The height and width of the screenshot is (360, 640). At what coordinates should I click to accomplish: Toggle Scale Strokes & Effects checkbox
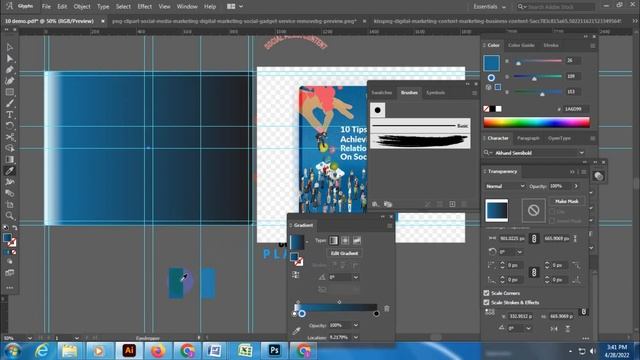click(486, 302)
